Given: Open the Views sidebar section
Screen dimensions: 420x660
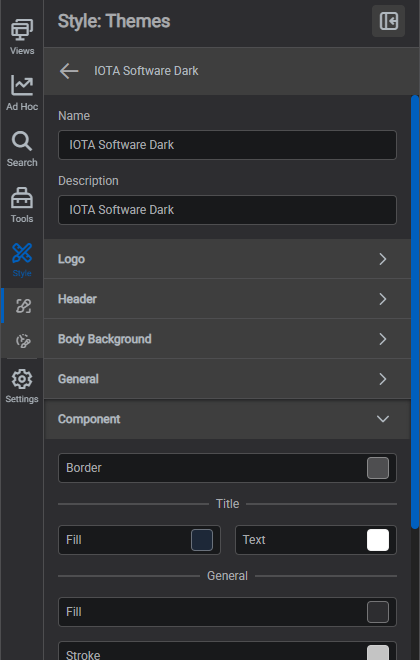Looking at the screenshot, I should click(x=22, y=37).
